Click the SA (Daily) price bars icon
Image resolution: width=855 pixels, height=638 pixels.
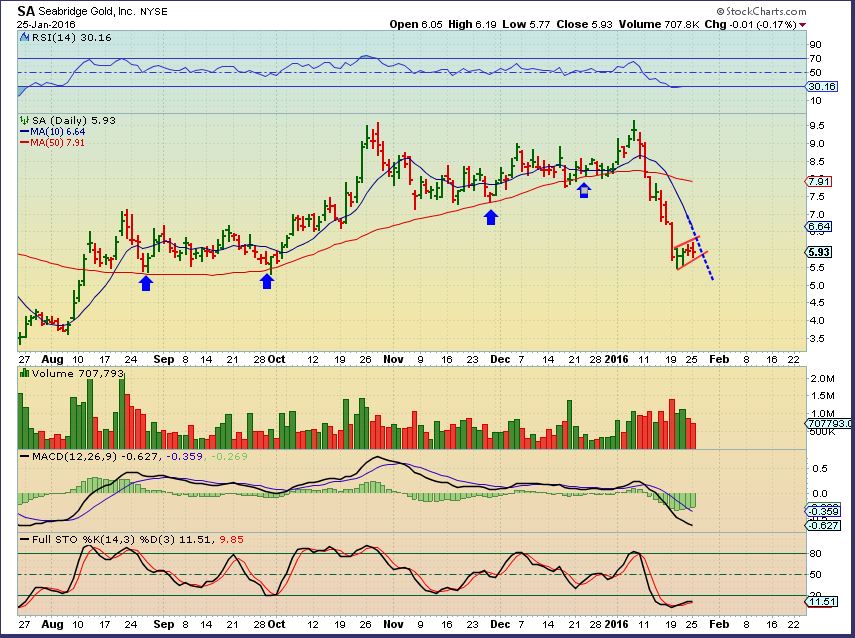(x=24, y=121)
